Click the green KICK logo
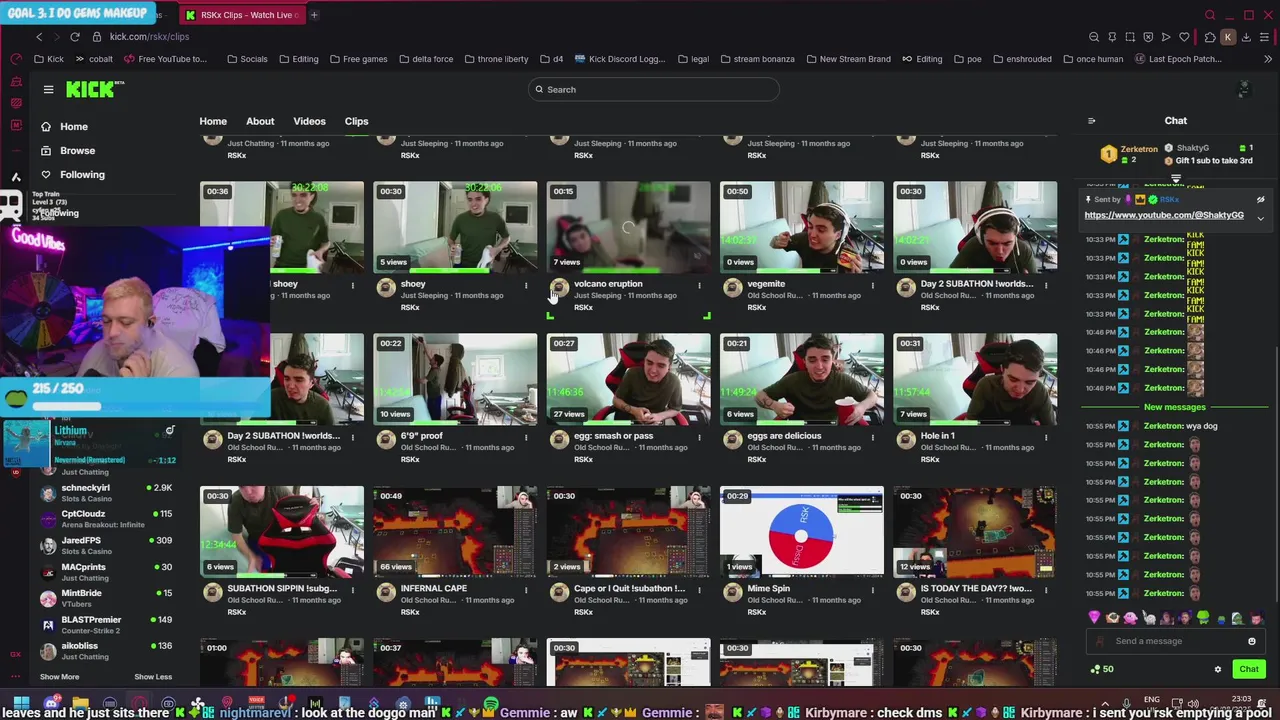The height and width of the screenshot is (720, 1280). [90, 89]
